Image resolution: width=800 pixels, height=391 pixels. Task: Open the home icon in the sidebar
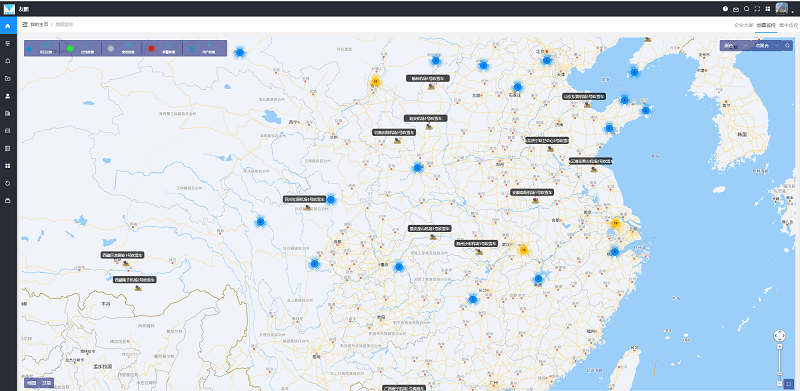[x=8, y=25]
